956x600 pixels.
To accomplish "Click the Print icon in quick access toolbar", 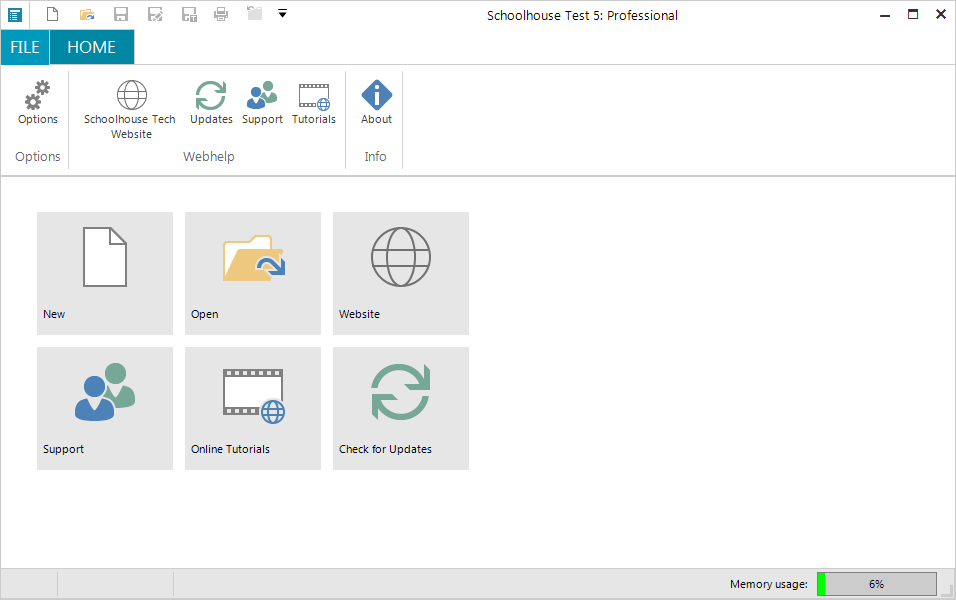I will coord(221,13).
